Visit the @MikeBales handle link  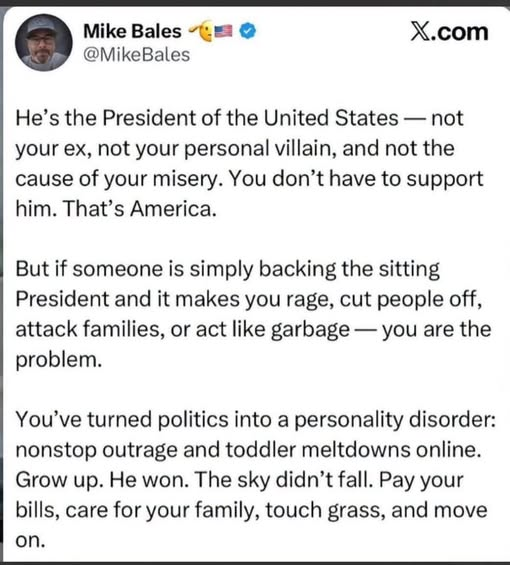[137, 55]
